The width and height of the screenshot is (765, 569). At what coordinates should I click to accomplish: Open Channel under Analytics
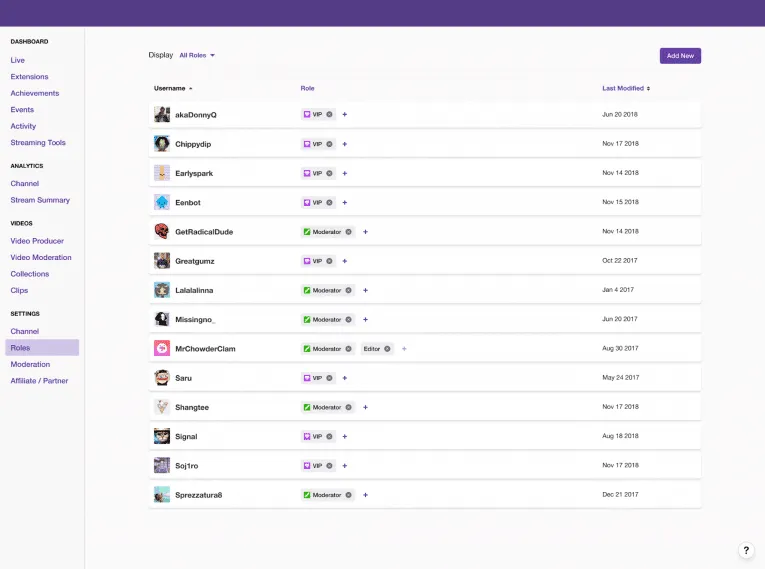(24, 183)
